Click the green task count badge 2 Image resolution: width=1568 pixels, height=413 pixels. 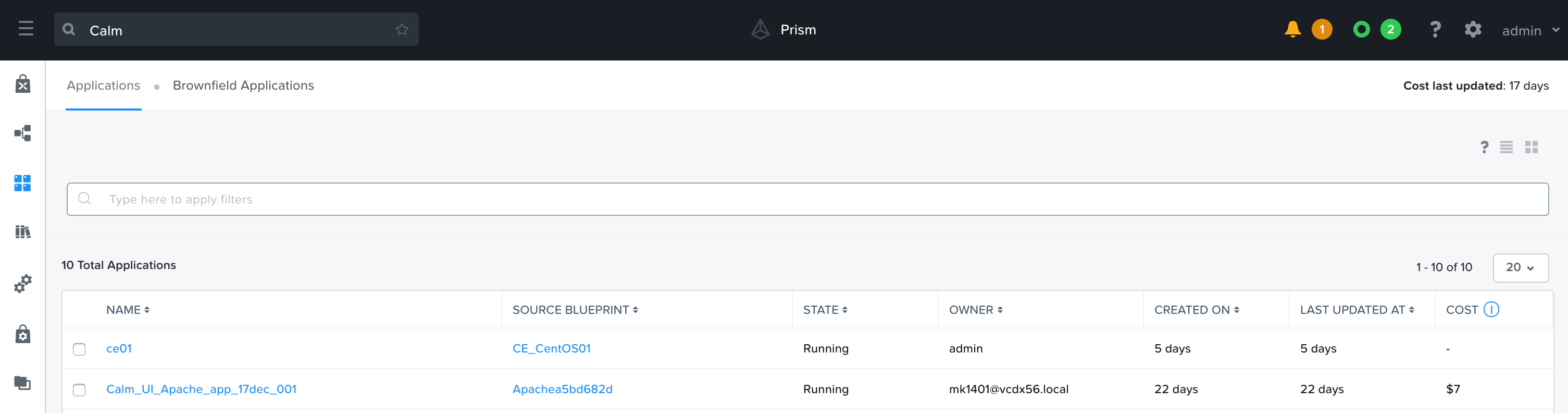tap(1390, 29)
